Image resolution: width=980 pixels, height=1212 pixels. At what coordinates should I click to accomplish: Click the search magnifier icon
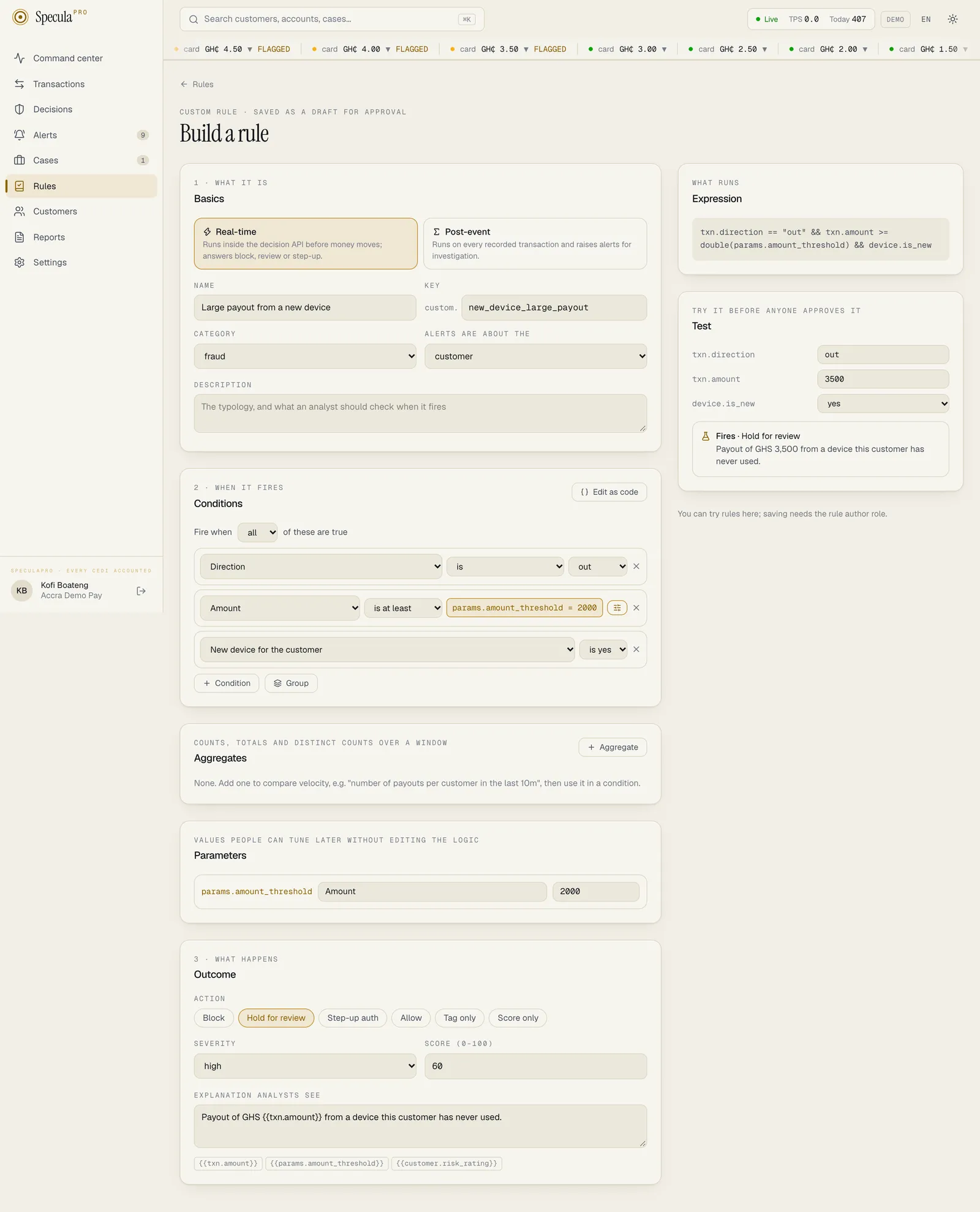pos(194,19)
